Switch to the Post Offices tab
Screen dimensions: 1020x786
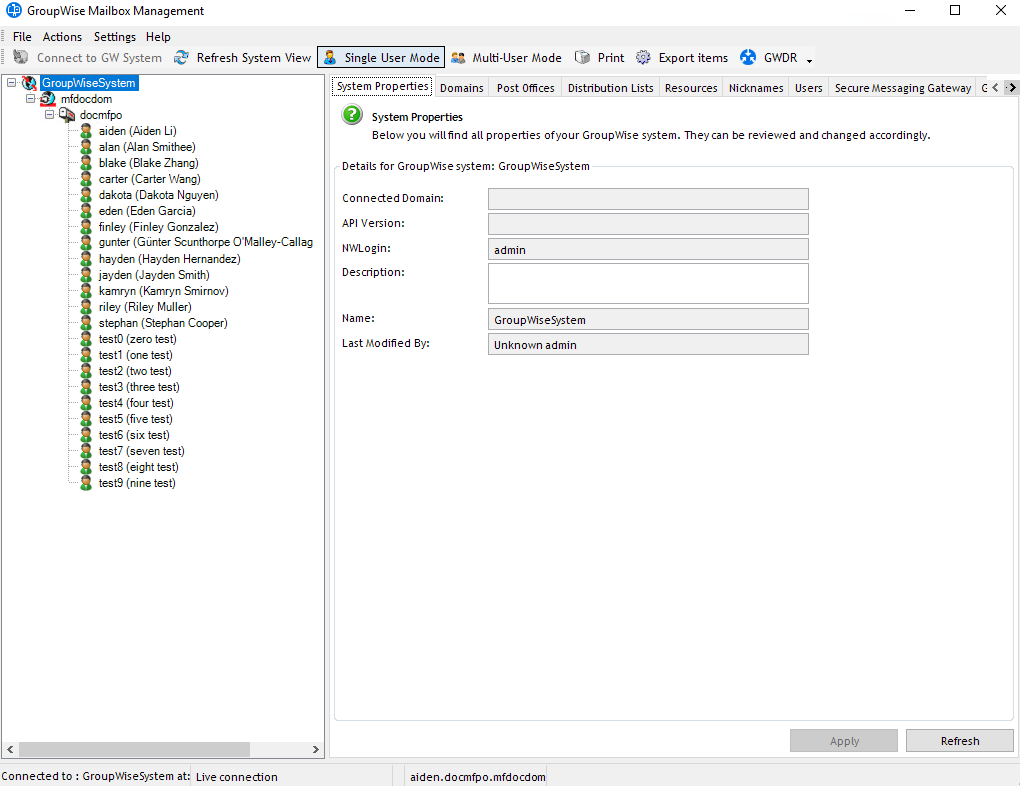(526, 88)
